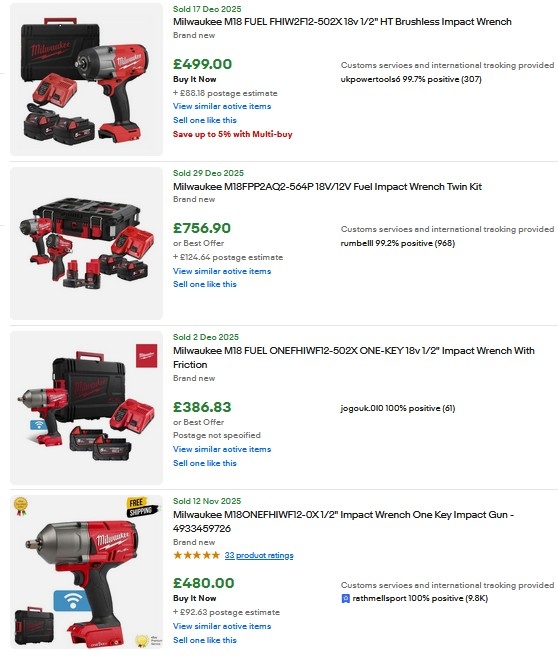This screenshot has width=558, height=662.
Task: View similar active items for £499.00 listing
Action: (222, 106)
